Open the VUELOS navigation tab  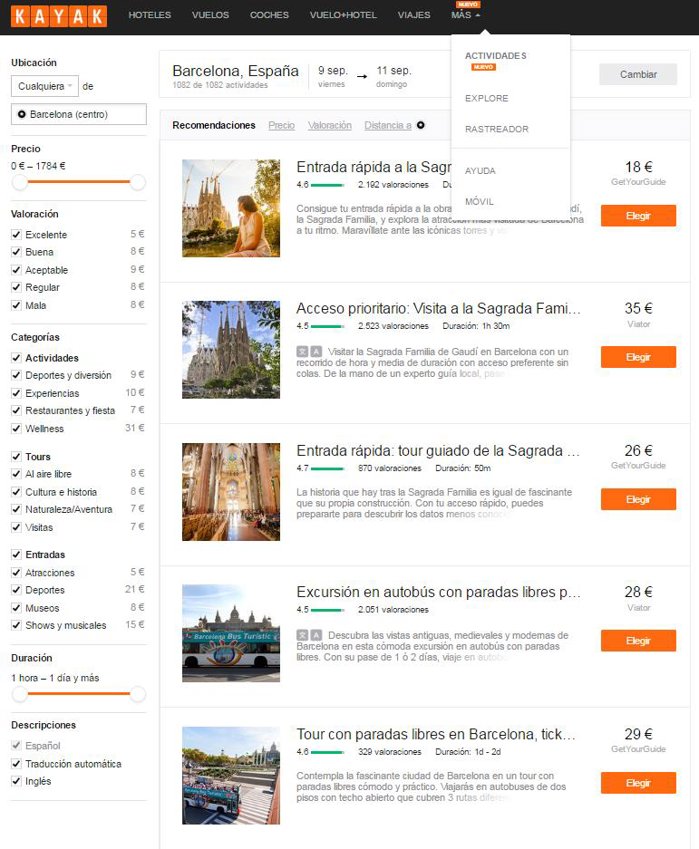click(210, 15)
